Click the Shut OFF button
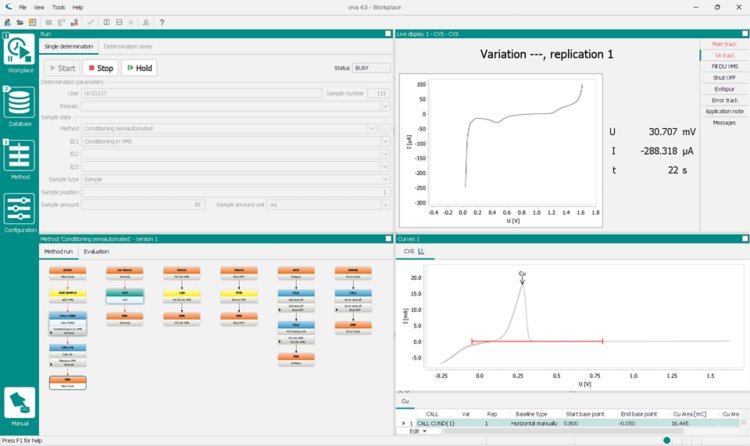750x446 pixels. coord(724,78)
